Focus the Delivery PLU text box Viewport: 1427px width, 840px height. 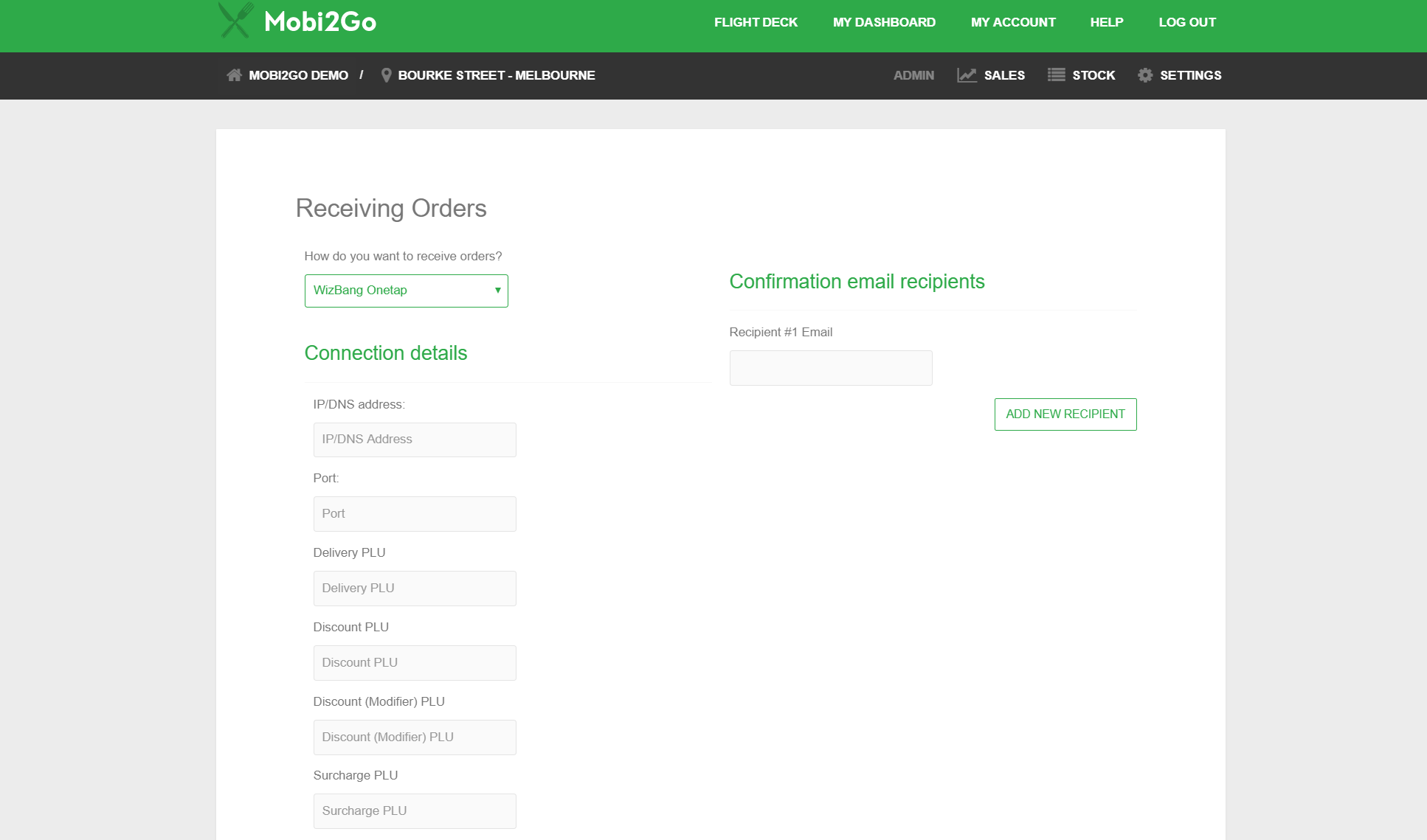[414, 589]
